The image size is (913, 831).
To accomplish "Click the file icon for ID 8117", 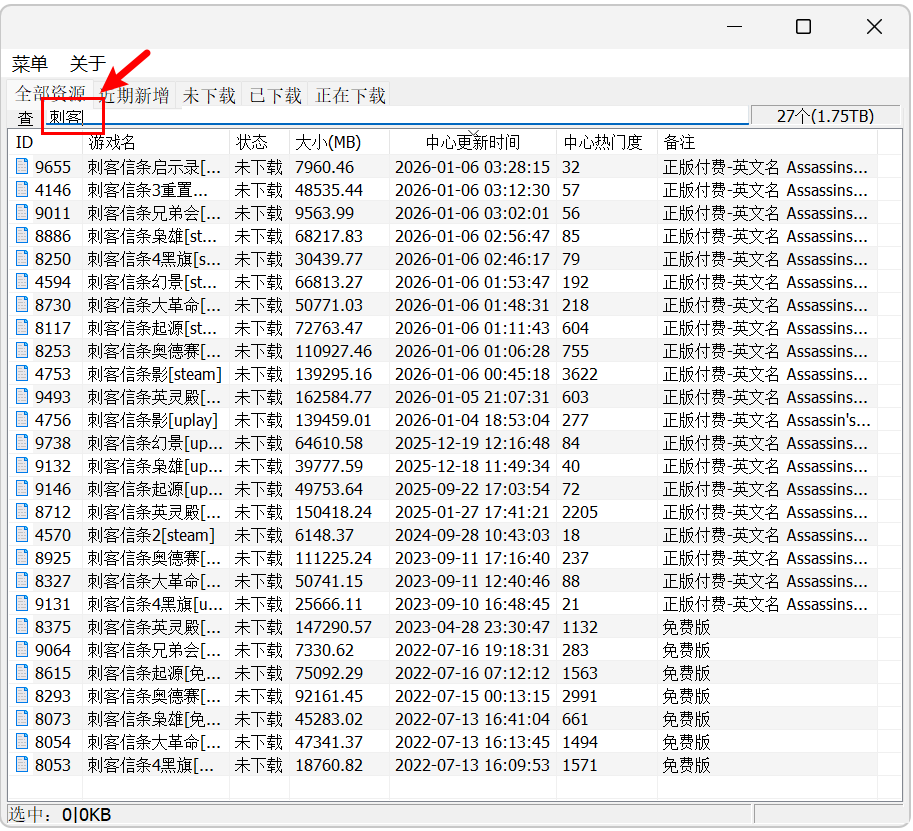I will (x=22, y=328).
